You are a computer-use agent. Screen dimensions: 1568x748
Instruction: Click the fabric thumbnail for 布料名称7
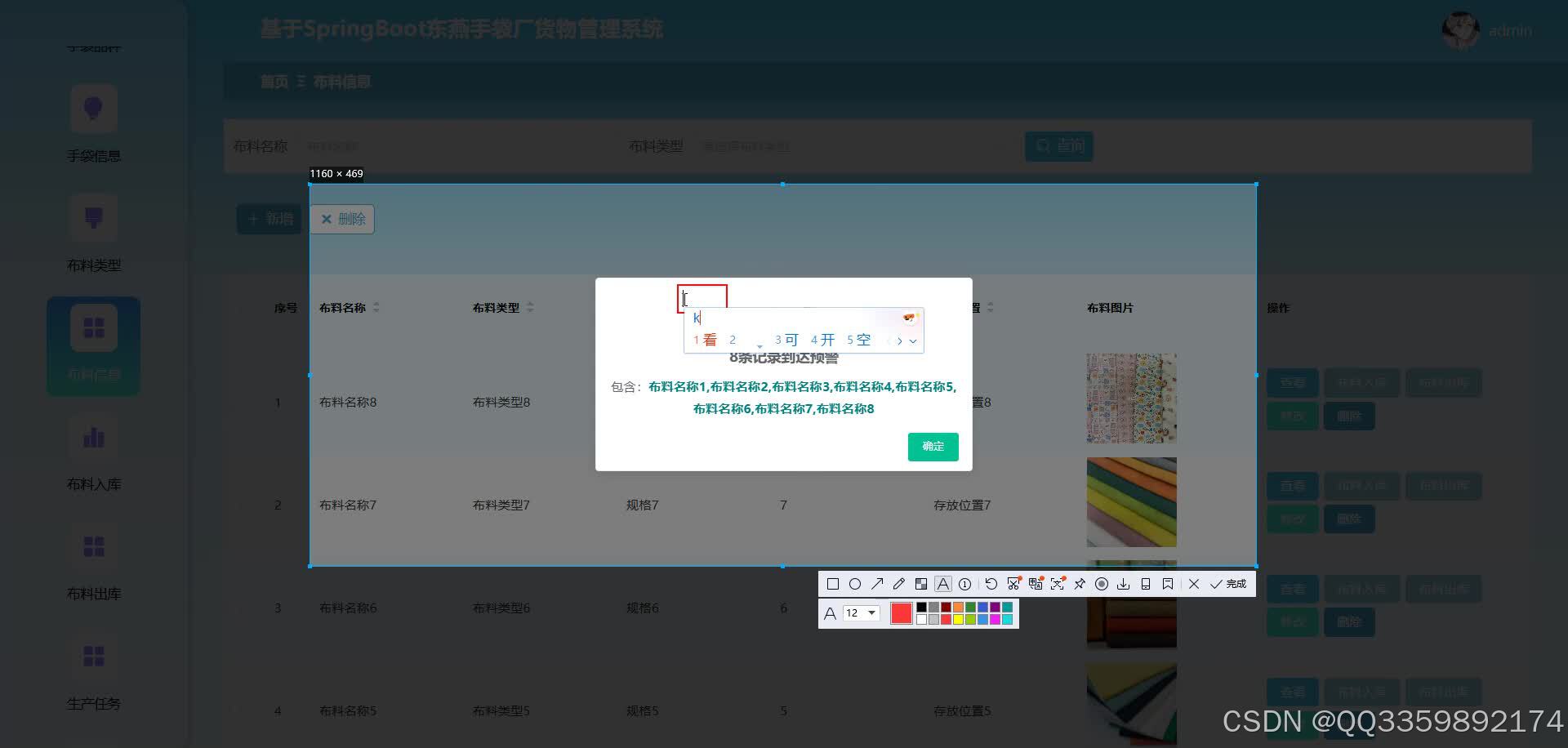tap(1131, 501)
